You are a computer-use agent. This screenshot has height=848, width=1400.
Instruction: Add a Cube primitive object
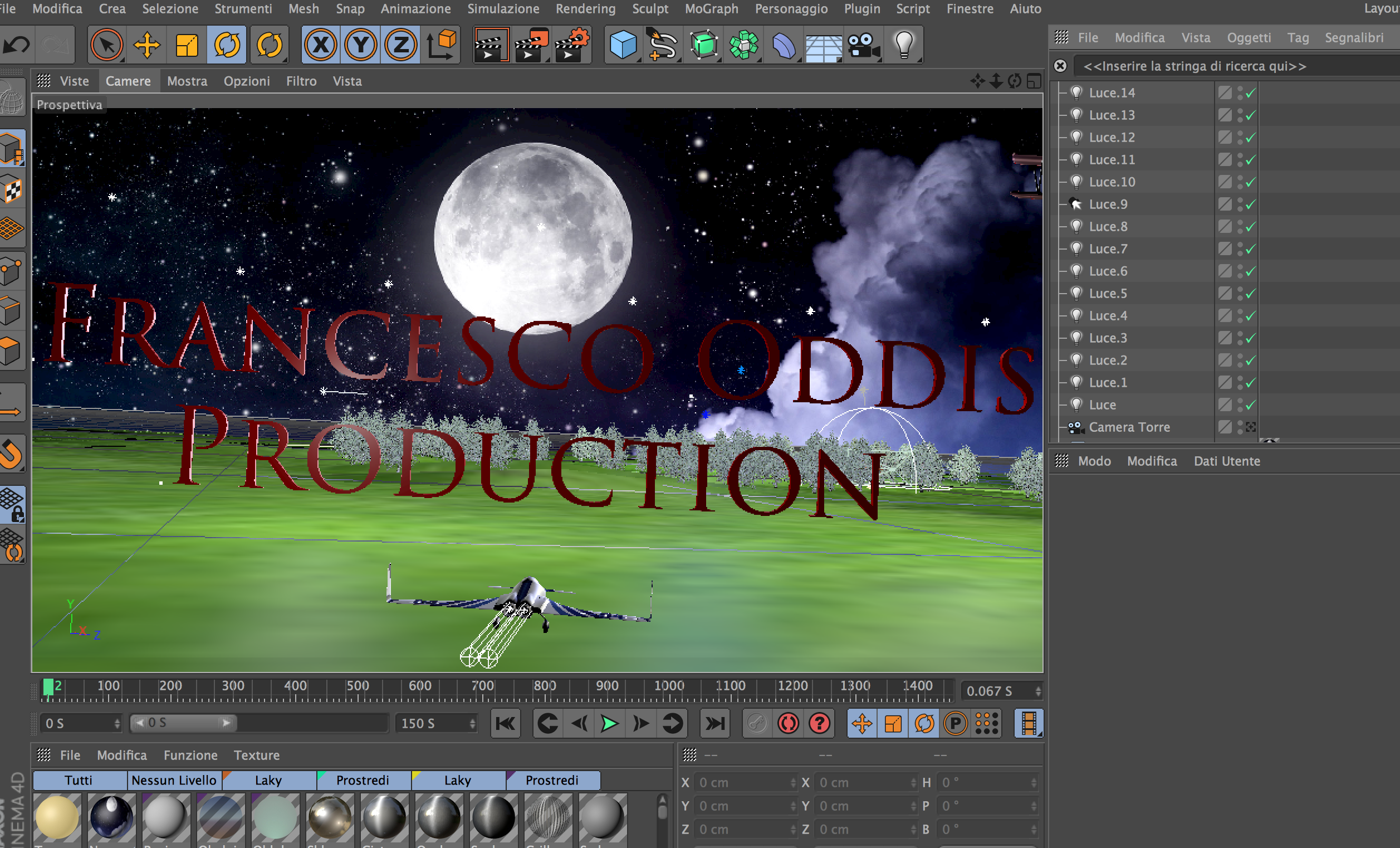[623, 45]
